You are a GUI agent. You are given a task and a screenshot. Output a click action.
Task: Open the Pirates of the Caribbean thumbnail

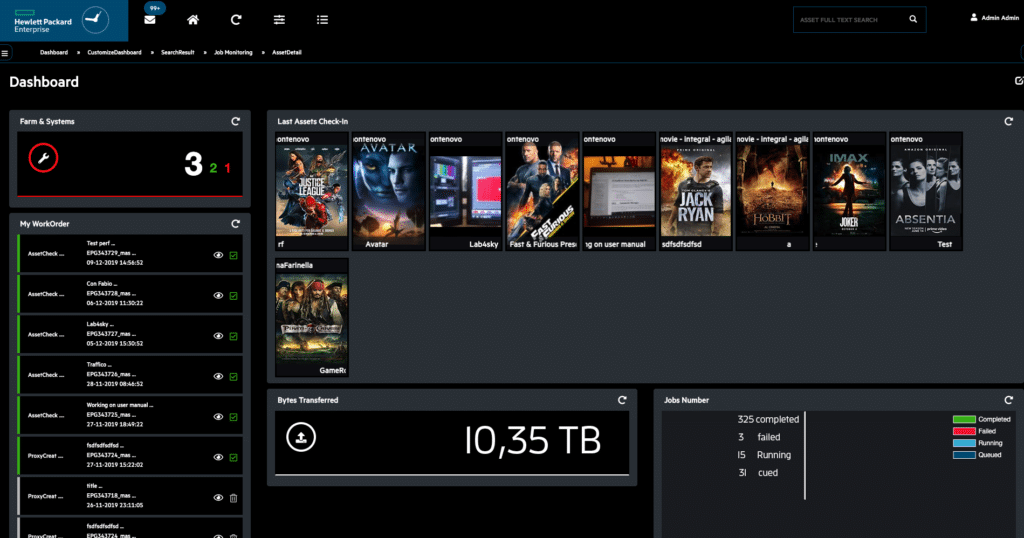point(312,317)
